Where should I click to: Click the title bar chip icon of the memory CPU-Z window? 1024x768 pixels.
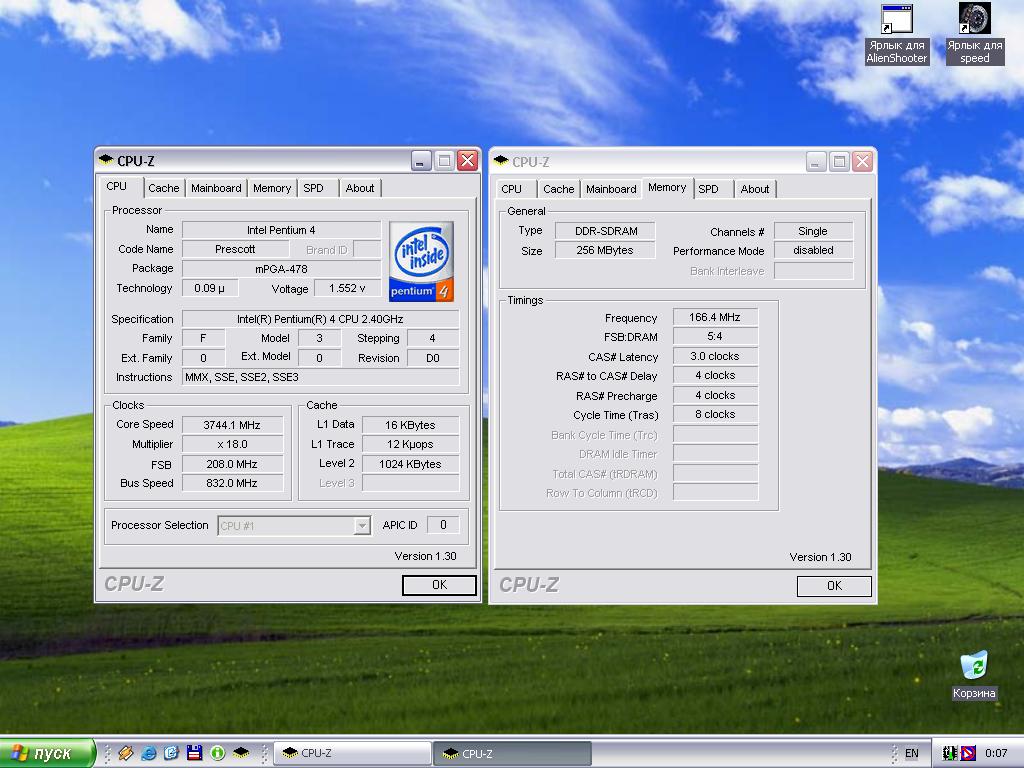(501, 161)
